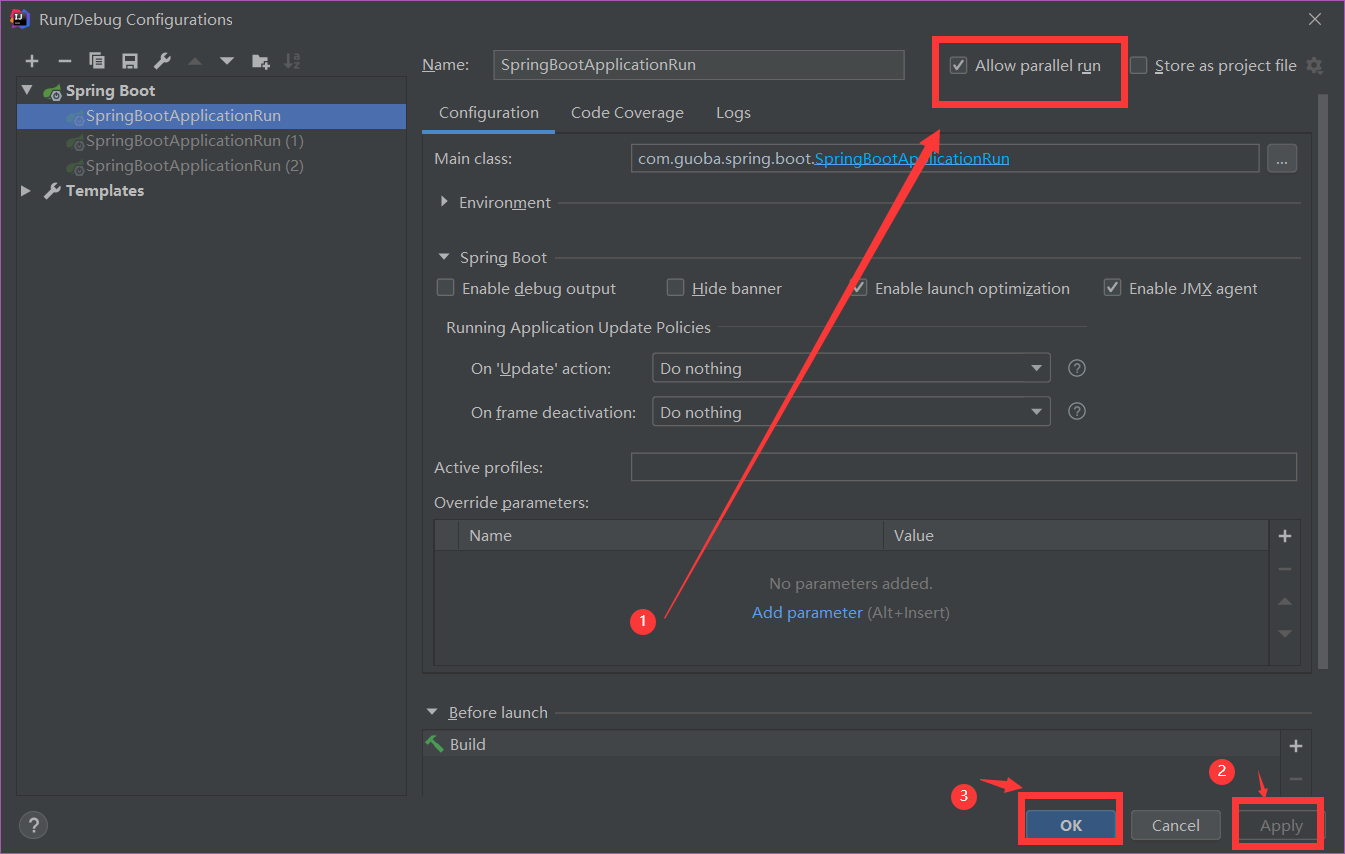Switch to Logs tab
Screen dimensions: 1345x854
[733, 113]
